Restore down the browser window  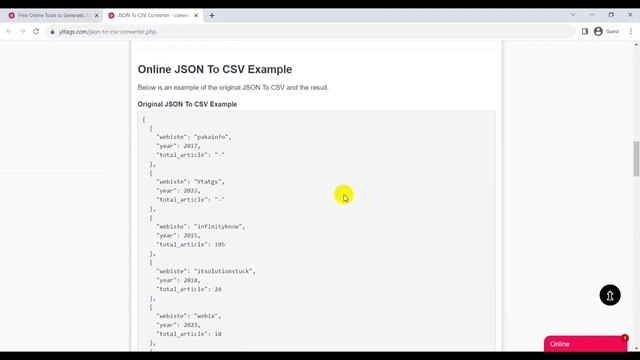point(611,15)
